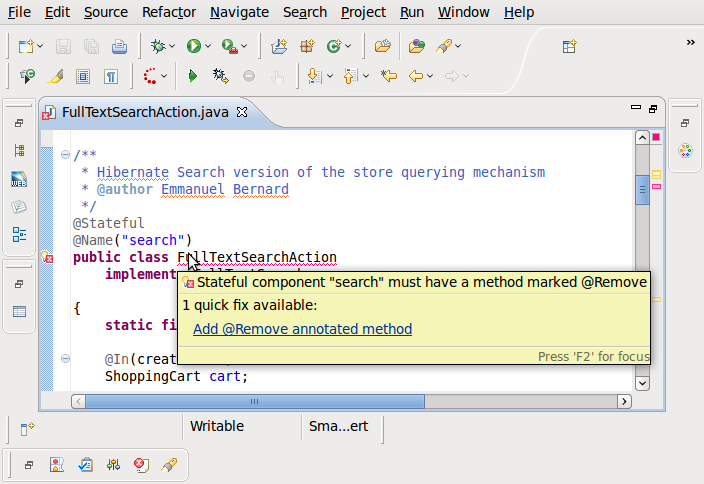Select the FullTextSearchAction.java editor tab
This screenshot has height=484, width=704.
(x=145, y=112)
